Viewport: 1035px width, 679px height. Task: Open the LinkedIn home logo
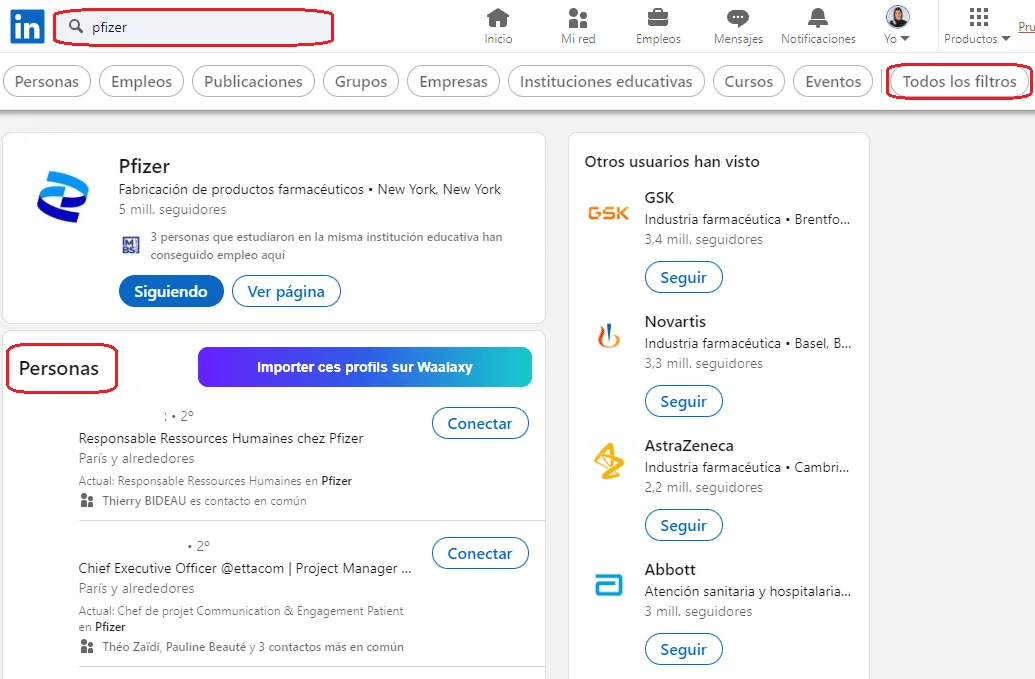(27, 26)
